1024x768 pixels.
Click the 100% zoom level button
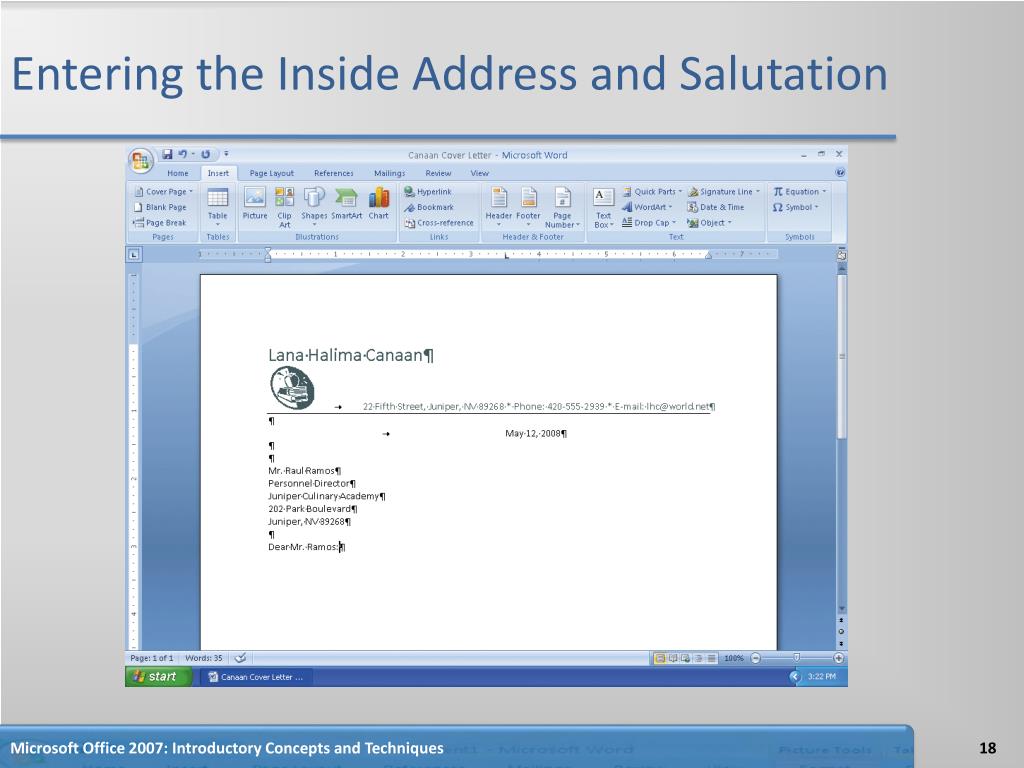coord(733,658)
